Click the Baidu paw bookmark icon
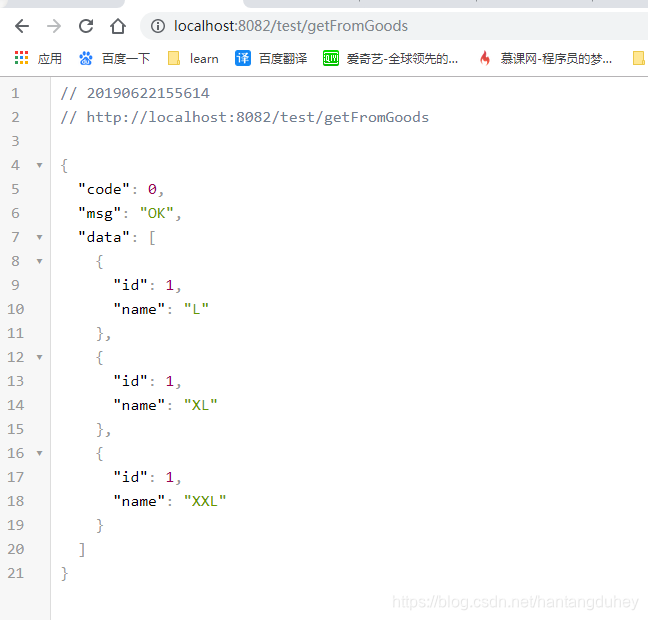The image size is (648, 620). coord(86,58)
